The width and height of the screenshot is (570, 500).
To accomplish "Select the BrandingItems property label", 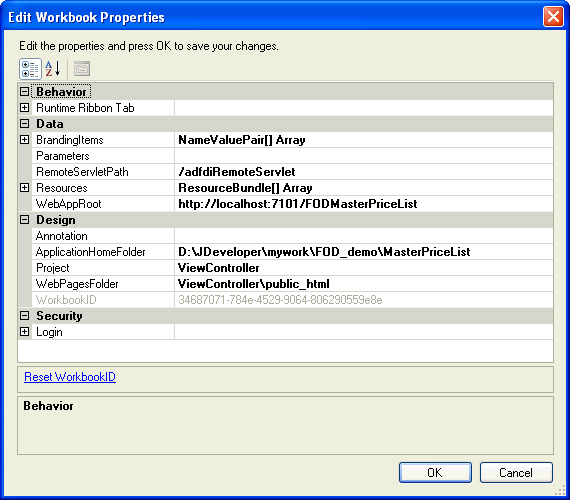I will pos(69,140).
